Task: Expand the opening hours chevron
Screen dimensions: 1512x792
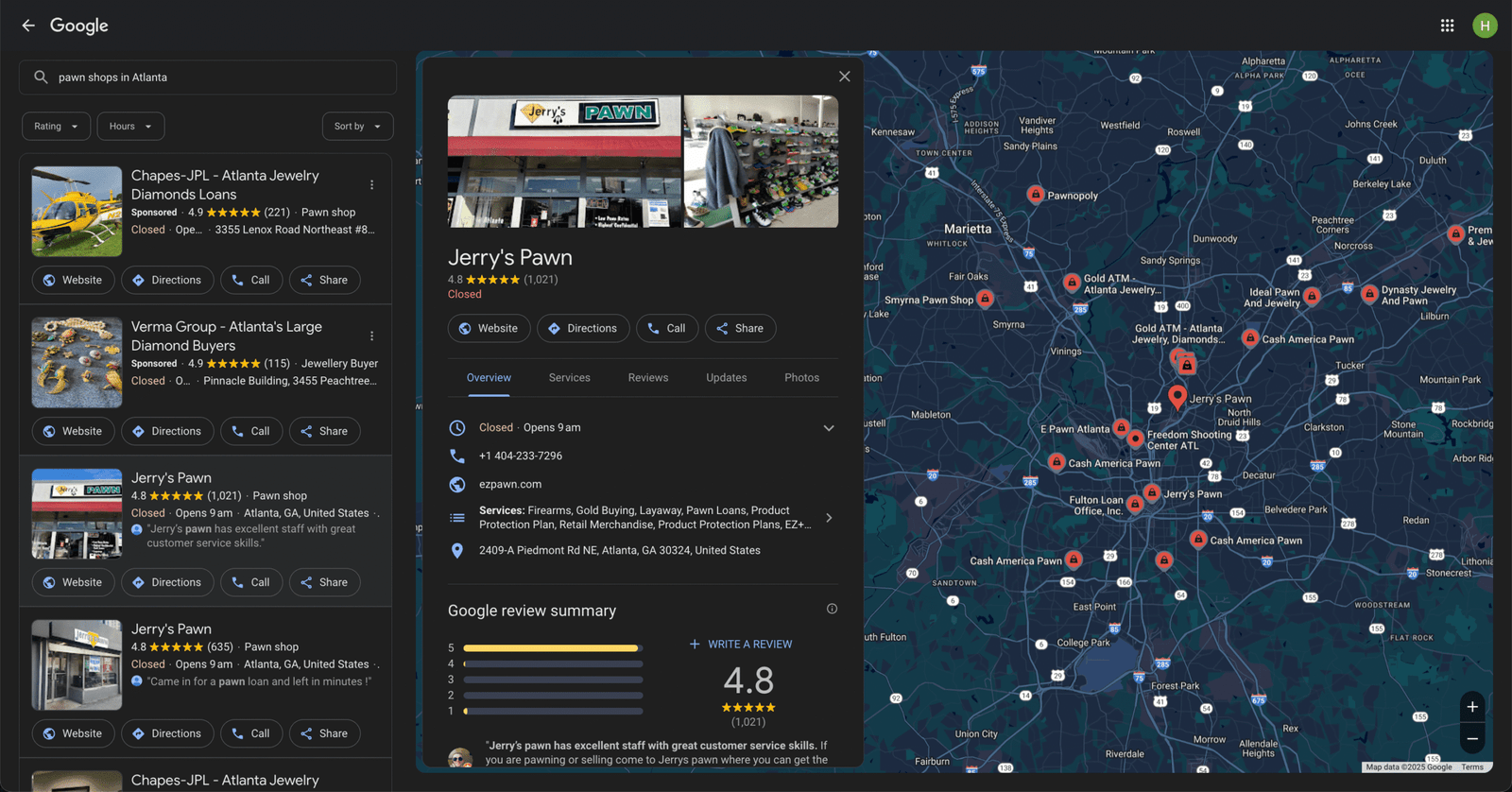Action: tap(829, 428)
